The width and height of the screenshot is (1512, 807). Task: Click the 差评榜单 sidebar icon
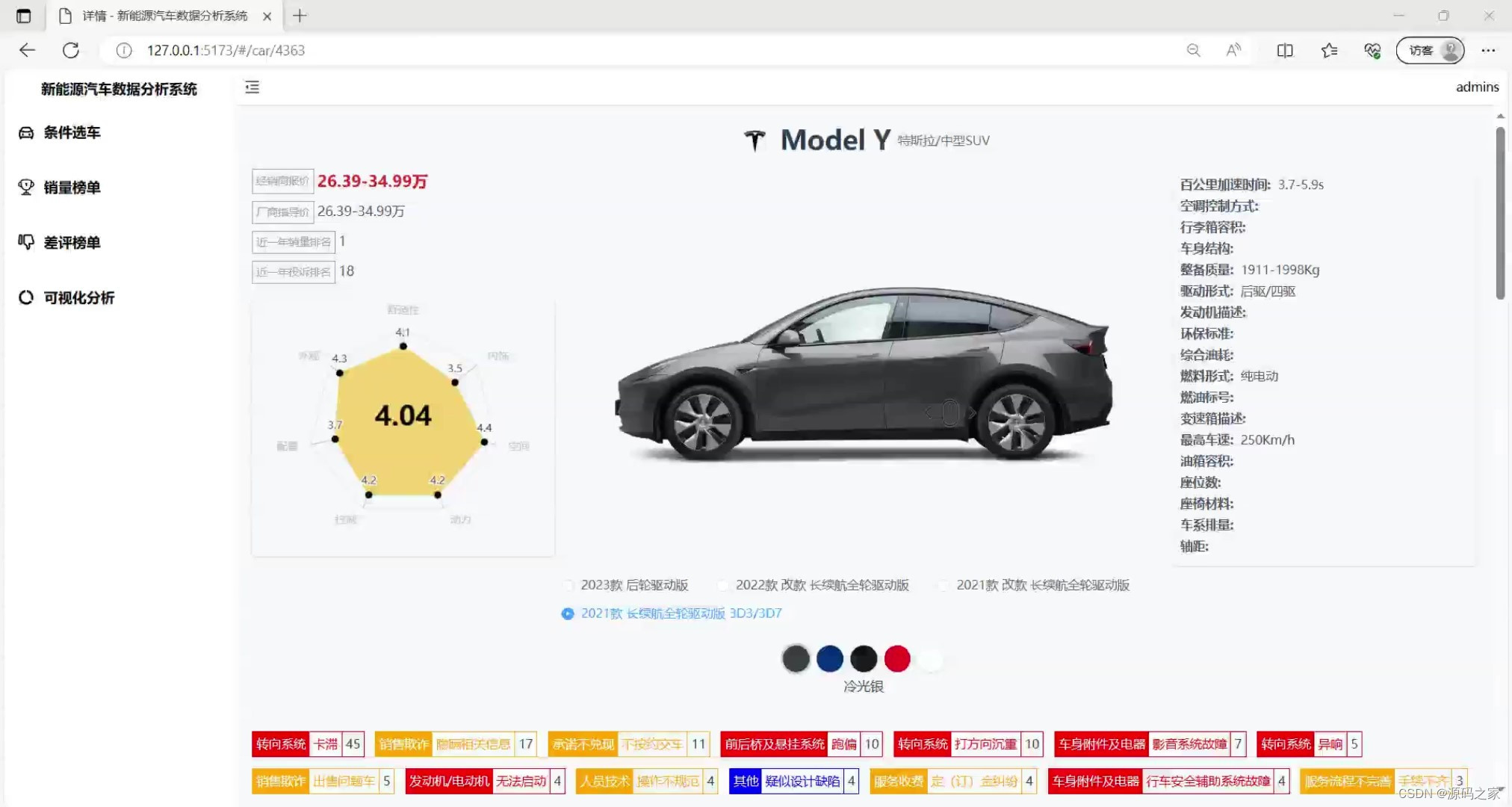pyautogui.click(x=25, y=242)
